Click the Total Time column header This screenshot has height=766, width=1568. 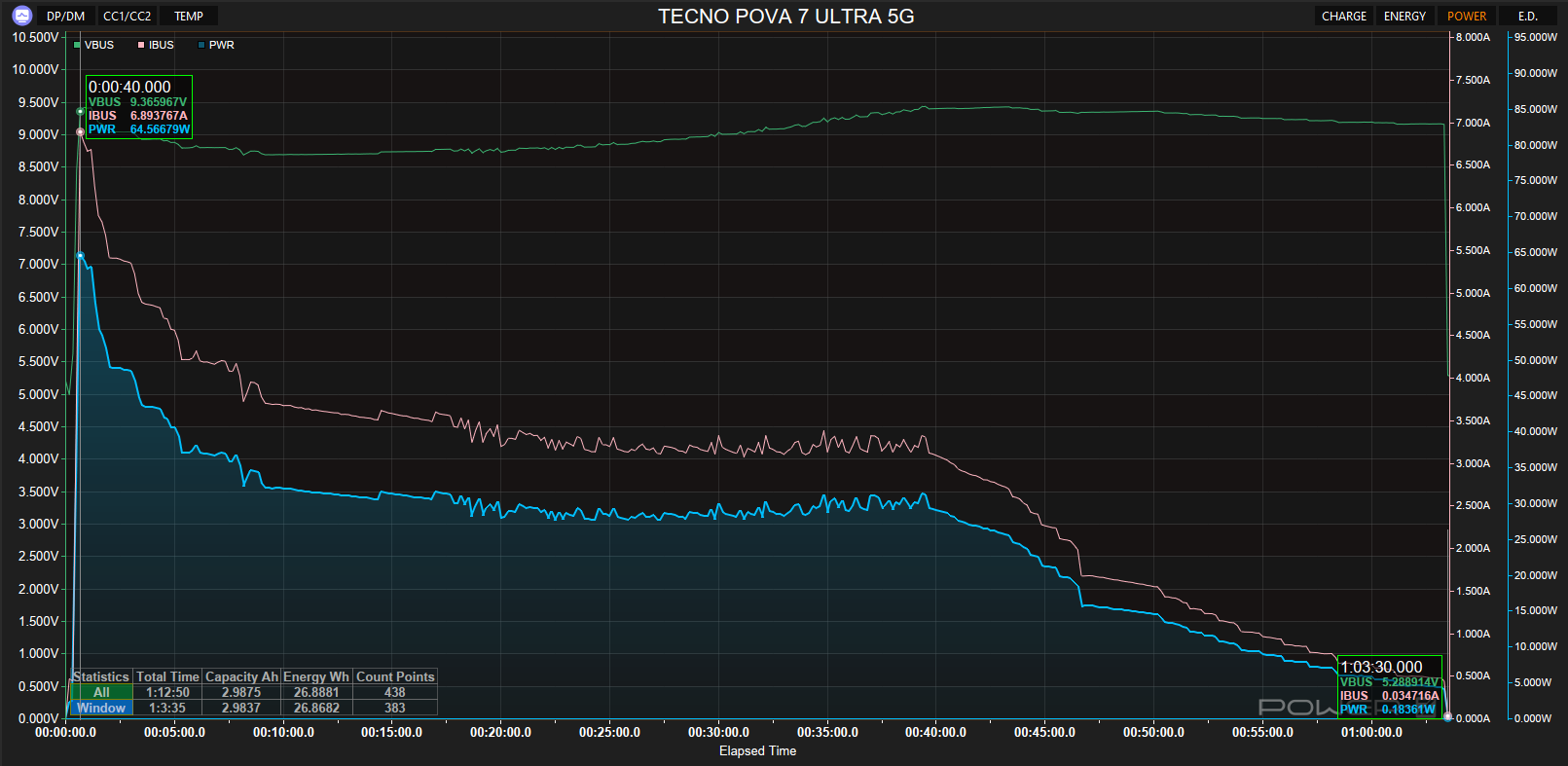click(167, 676)
